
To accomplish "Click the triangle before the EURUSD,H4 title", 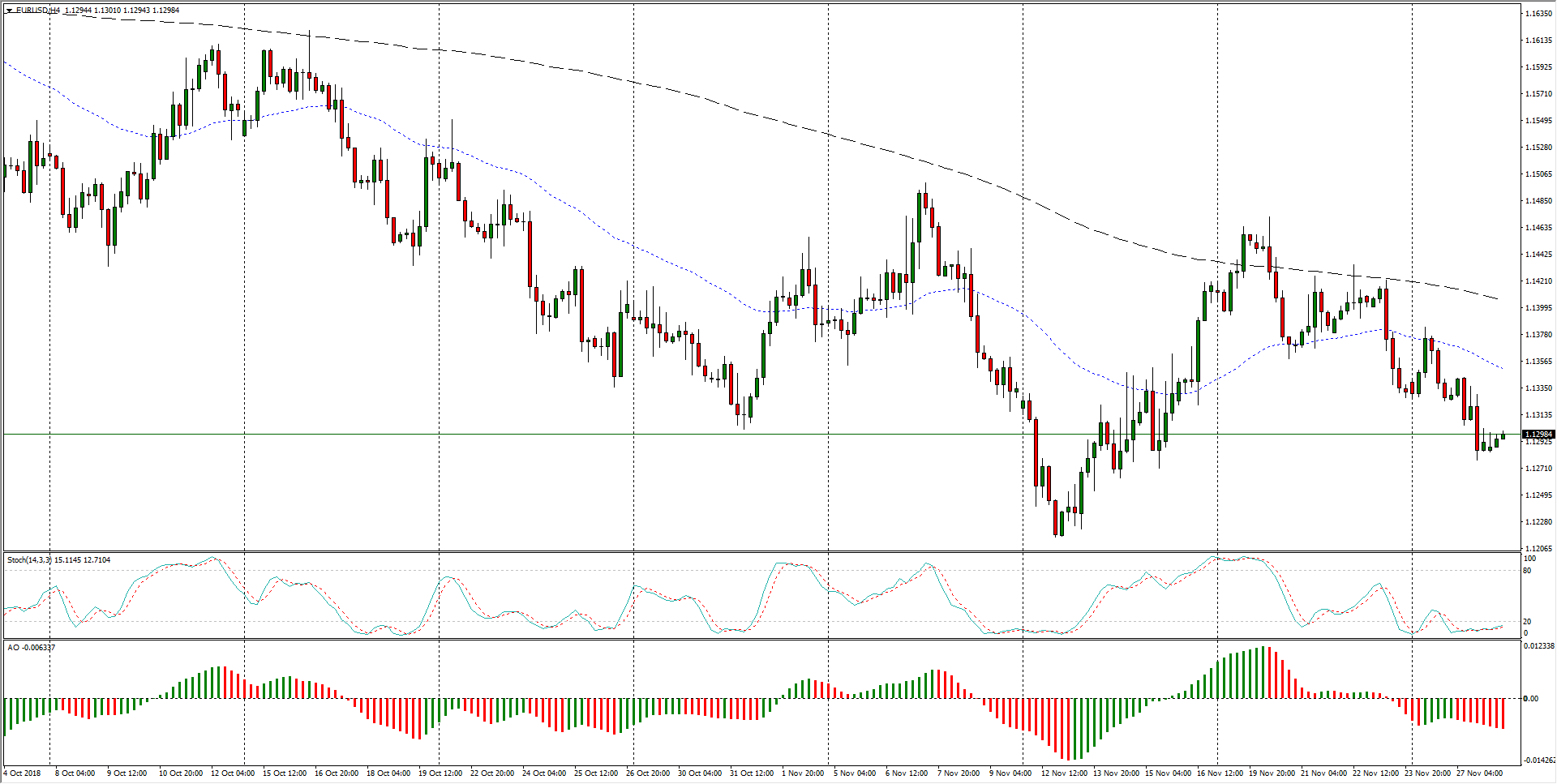I will tap(9, 11).
